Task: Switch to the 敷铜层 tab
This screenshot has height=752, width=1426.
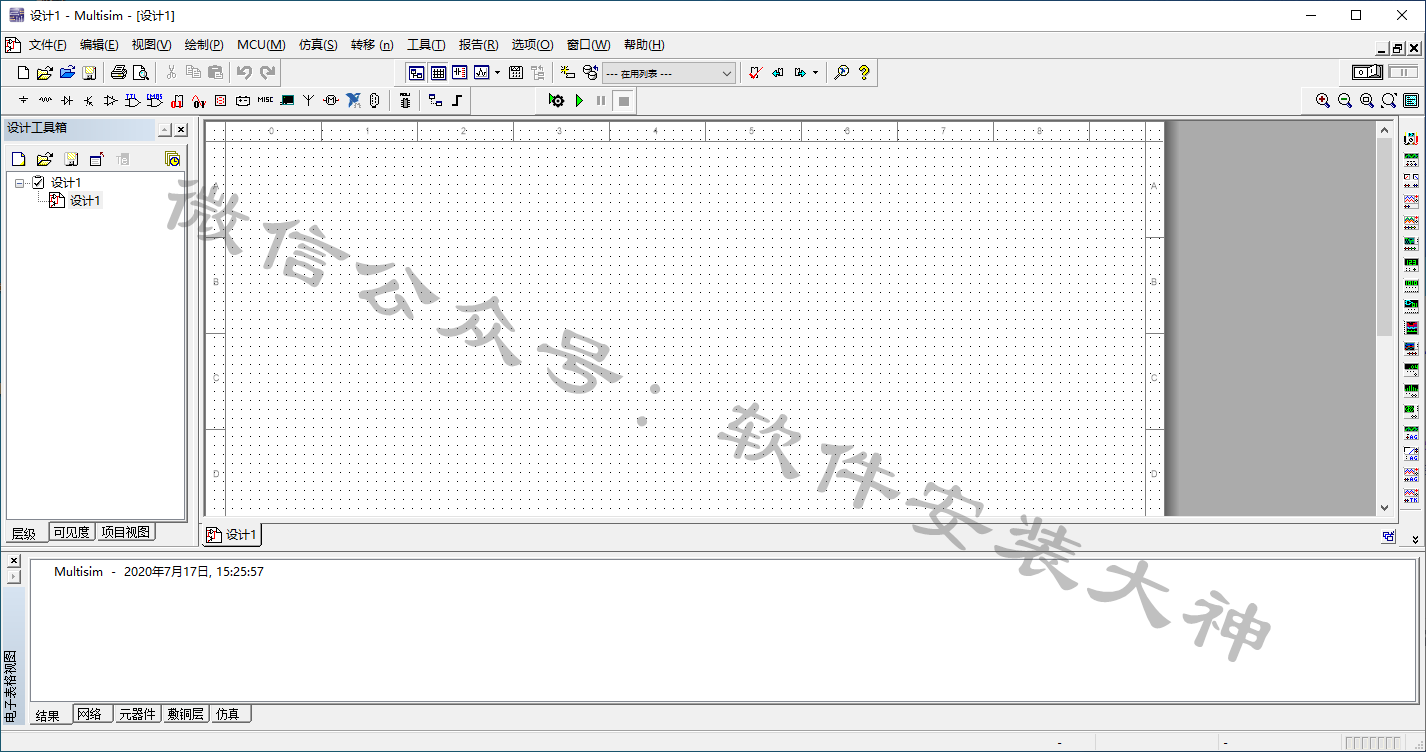Action: (x=186, y=714)
